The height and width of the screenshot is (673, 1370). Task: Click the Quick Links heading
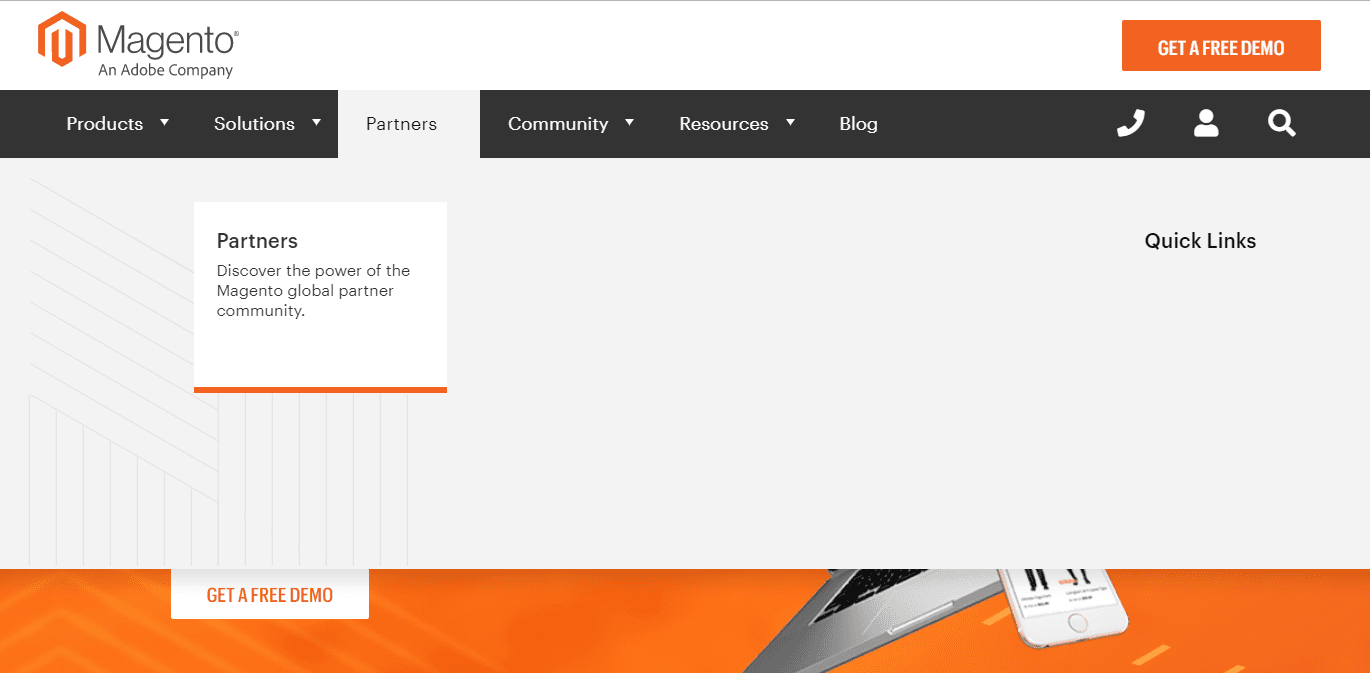click(x=1200, y=241)
